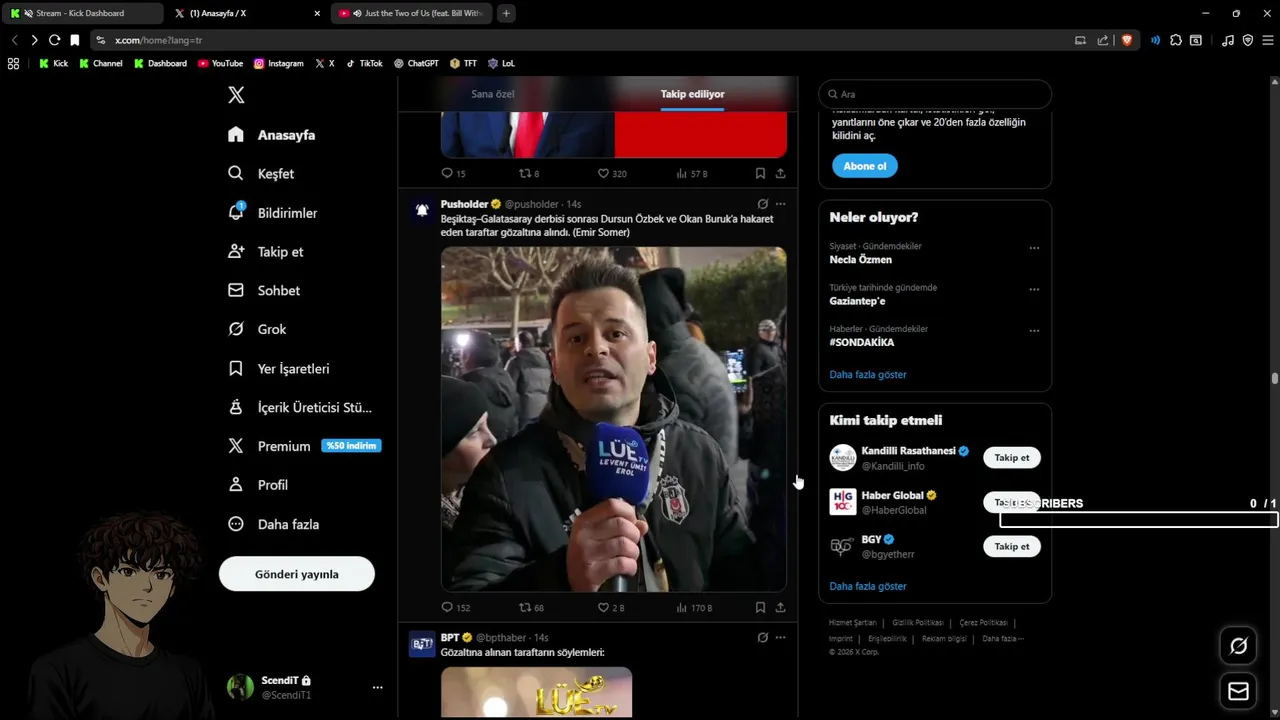Screen dimensions: 1280x720
Task: Open a new browser tab
Action: (x=506, y=13)
